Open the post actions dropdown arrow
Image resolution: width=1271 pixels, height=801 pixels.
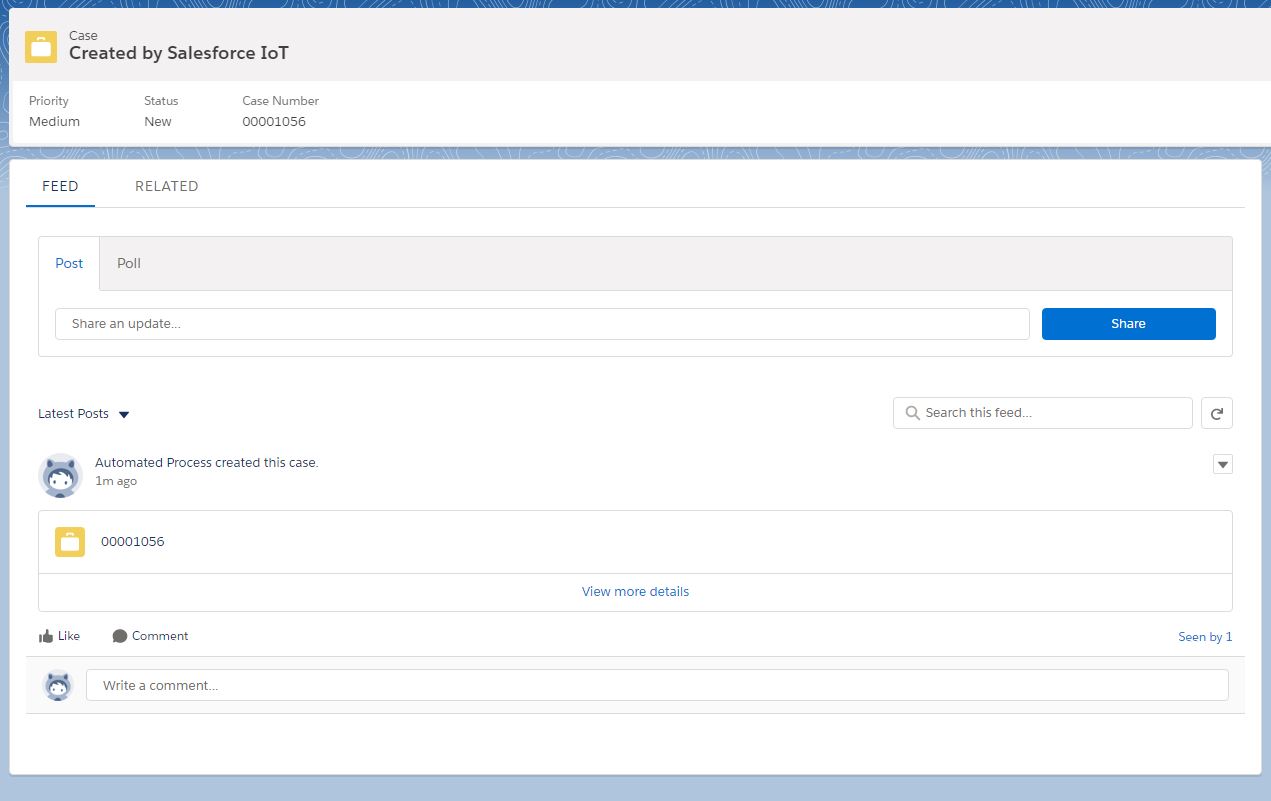click(1222, 464)
